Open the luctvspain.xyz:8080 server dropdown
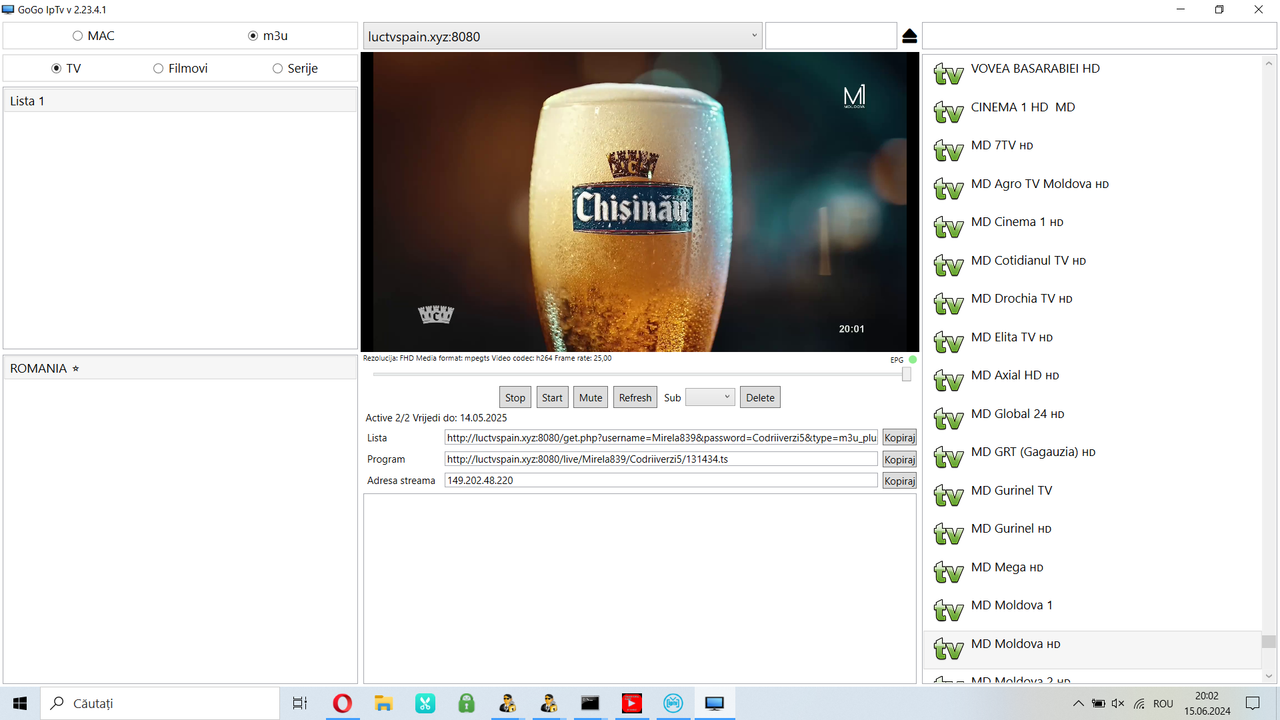Image resolution: width=1280 pixels, height=720 pixels. (x=562, y=36)
